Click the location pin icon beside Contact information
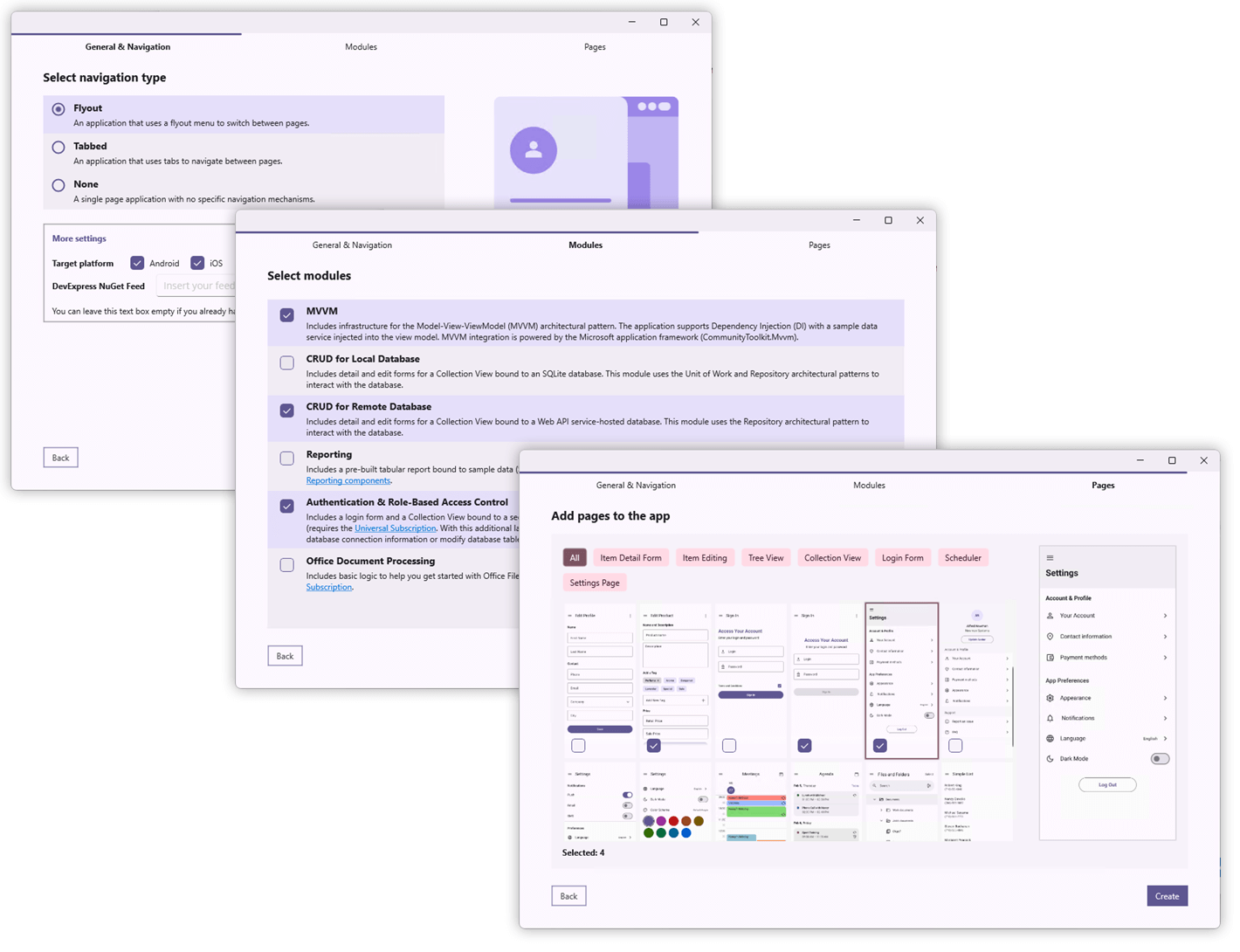Viewport: 1240px width, 952px height. pos(1050,637)
